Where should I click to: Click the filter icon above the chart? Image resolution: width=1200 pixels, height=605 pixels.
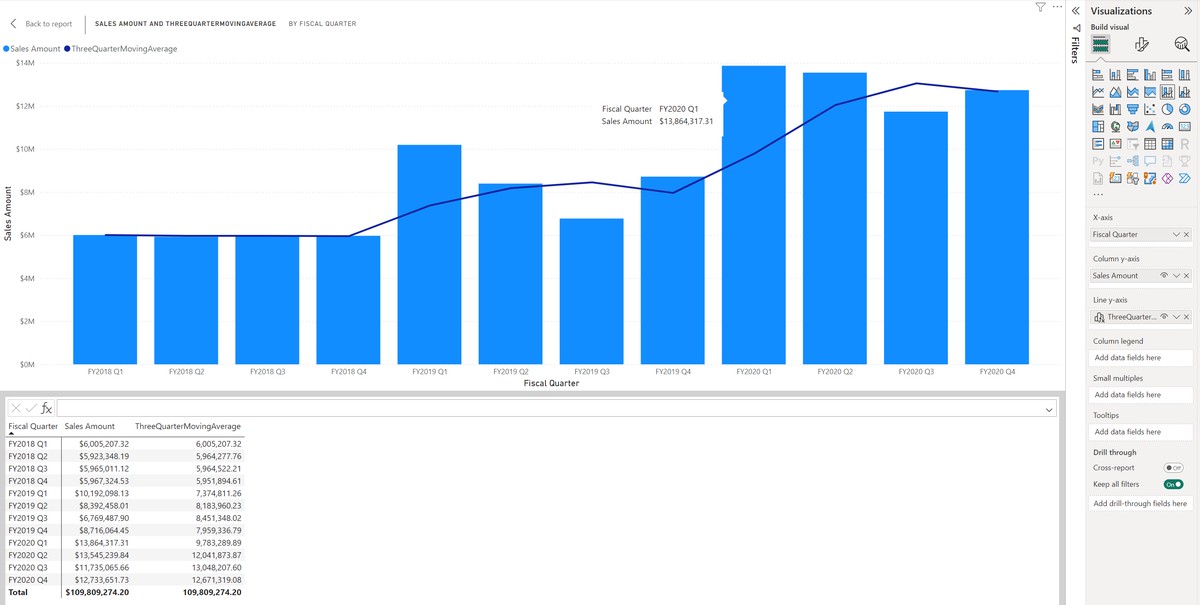coord(1040,8)
